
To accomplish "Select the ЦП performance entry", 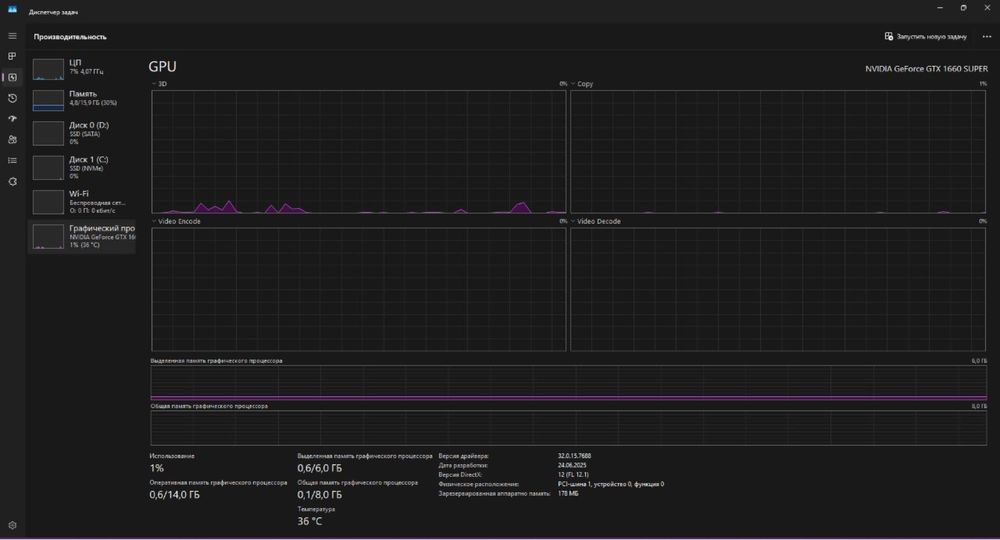I will (82, 68).
